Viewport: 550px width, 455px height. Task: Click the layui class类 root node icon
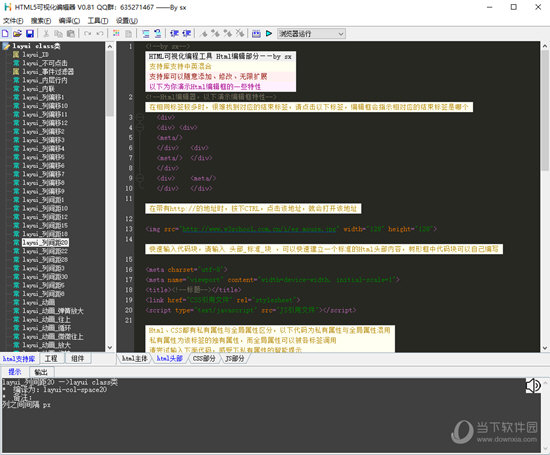tap(6, 46)
